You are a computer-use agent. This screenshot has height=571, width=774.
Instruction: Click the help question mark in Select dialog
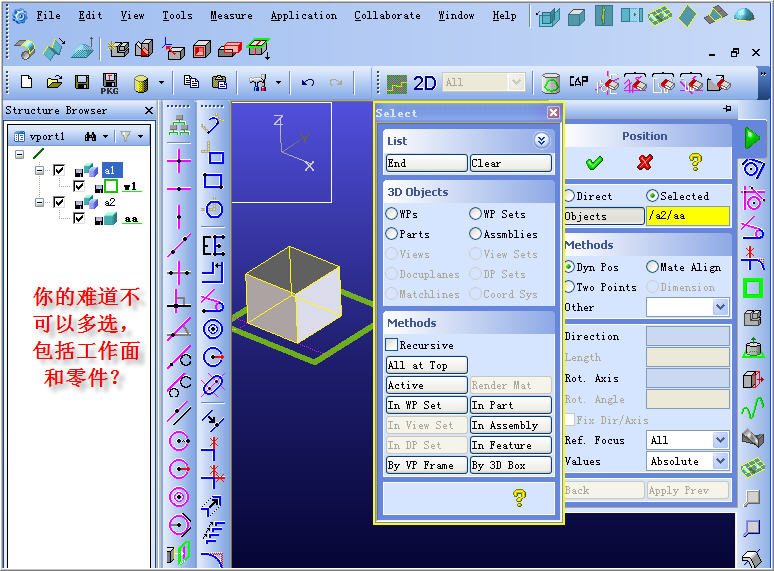click(519, 497)
